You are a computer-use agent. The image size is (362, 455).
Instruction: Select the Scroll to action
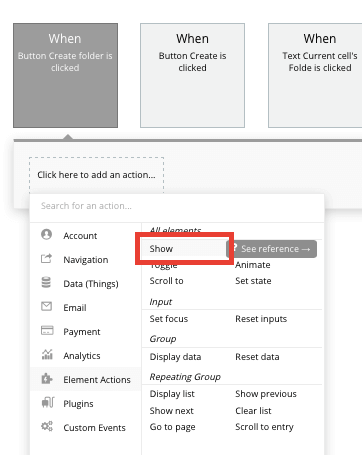pos(166,281)
